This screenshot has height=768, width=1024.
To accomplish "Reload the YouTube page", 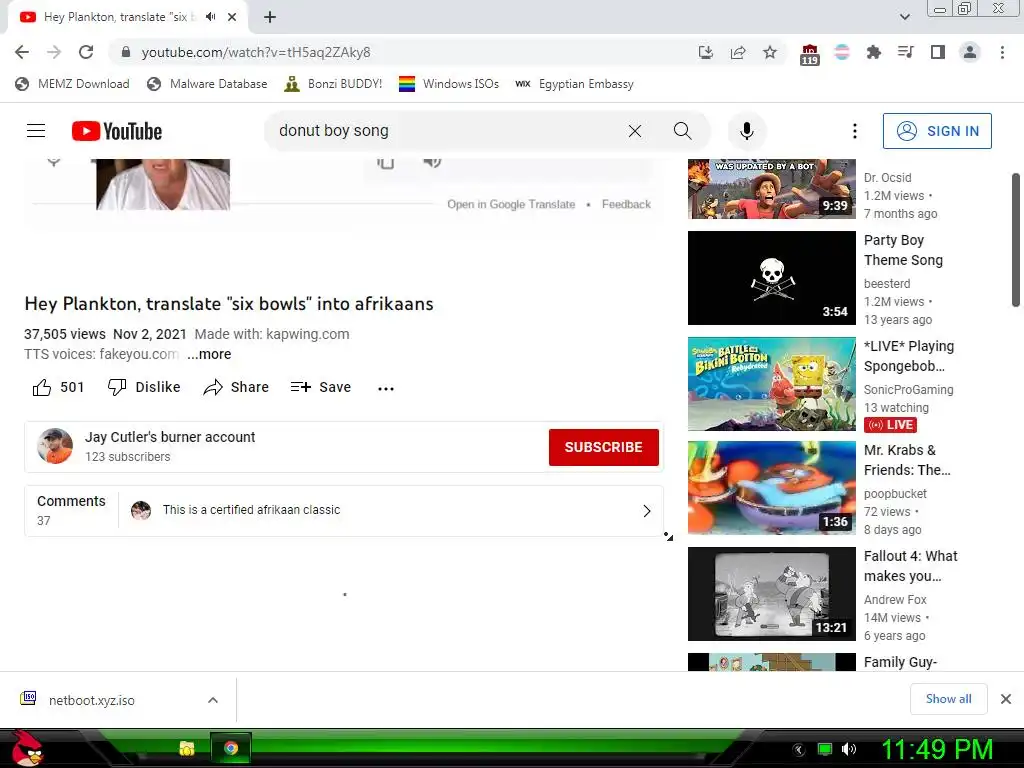I will click(x=86, y=52).
